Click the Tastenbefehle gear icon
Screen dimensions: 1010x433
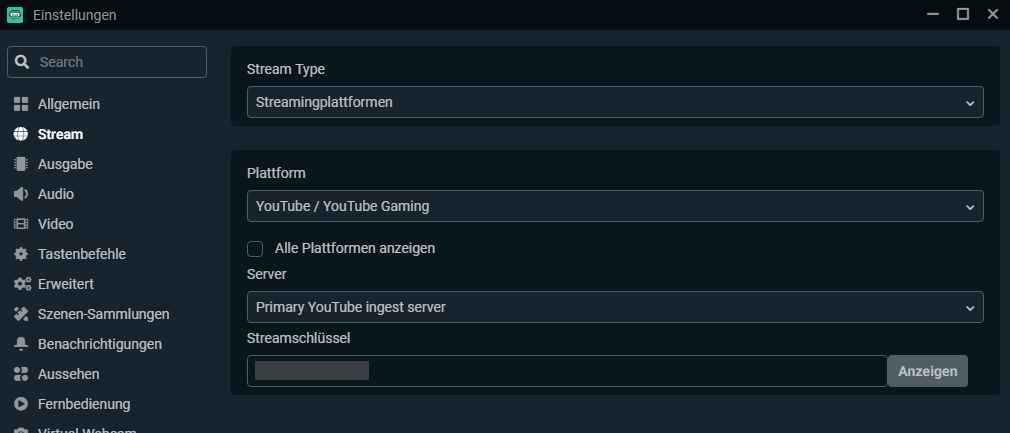21,254
